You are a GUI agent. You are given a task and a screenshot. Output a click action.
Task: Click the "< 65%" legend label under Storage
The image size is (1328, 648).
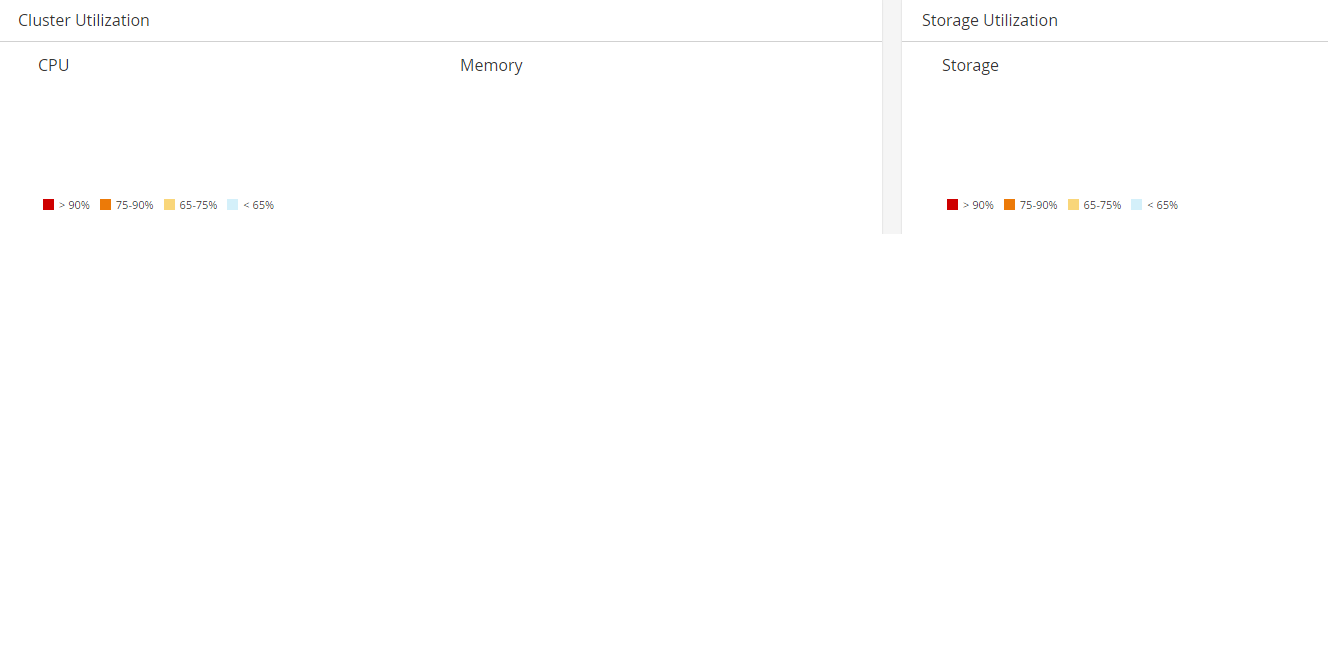click(1162, 205)
